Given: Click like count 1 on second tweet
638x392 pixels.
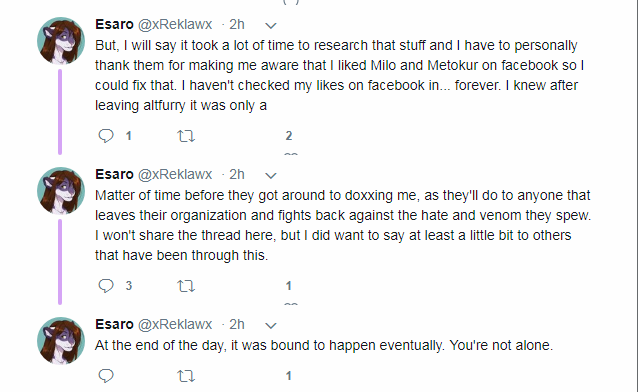Looking at the screenshot, I should click(x=288, y=286).
